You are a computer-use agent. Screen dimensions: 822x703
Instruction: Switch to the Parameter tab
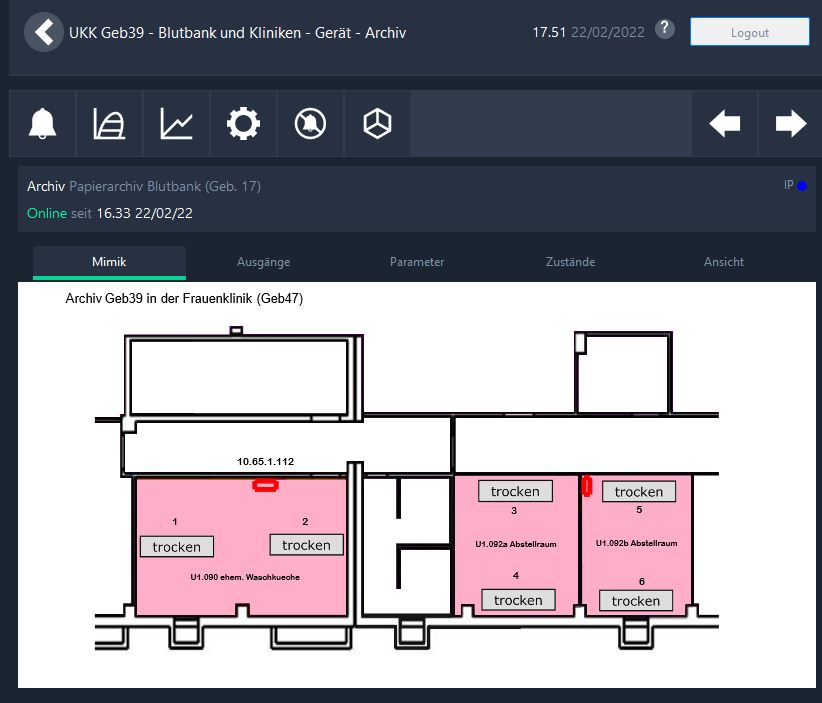(x=417, y=262)
